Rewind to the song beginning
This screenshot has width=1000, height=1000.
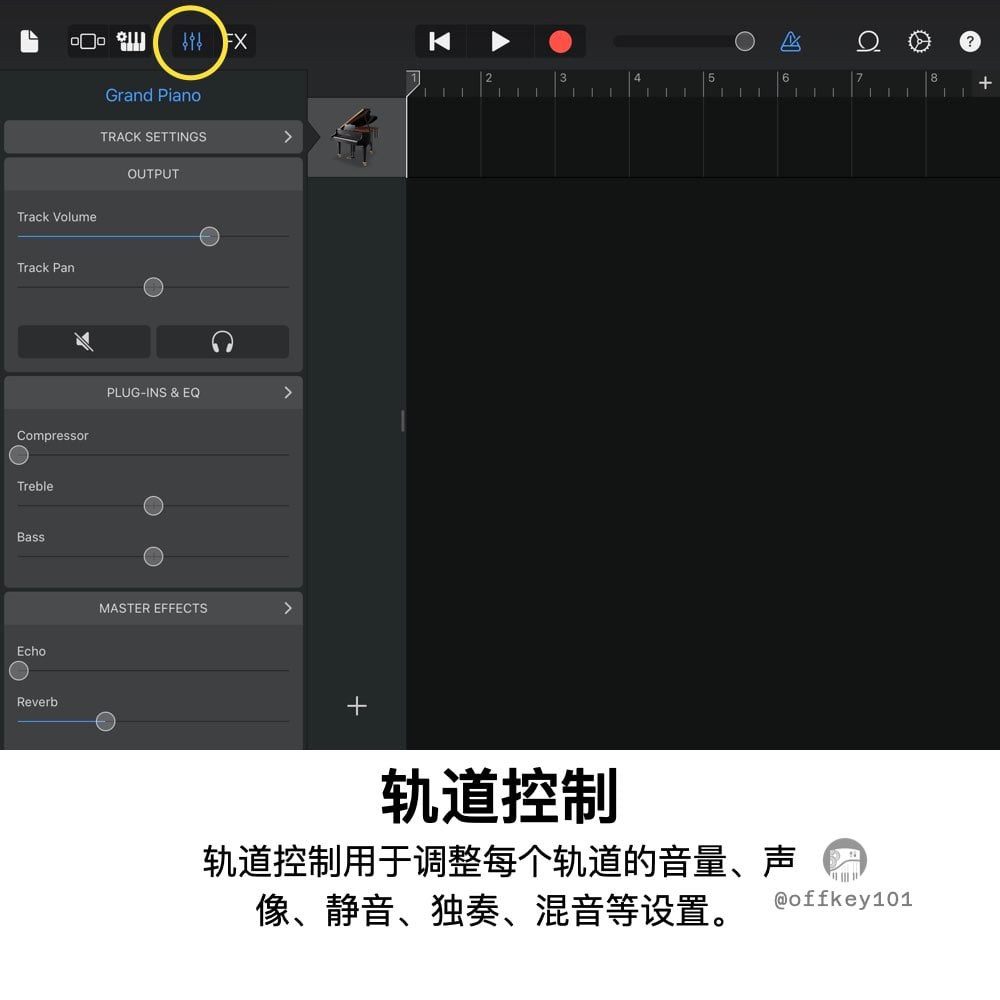(x=440, y=41)
